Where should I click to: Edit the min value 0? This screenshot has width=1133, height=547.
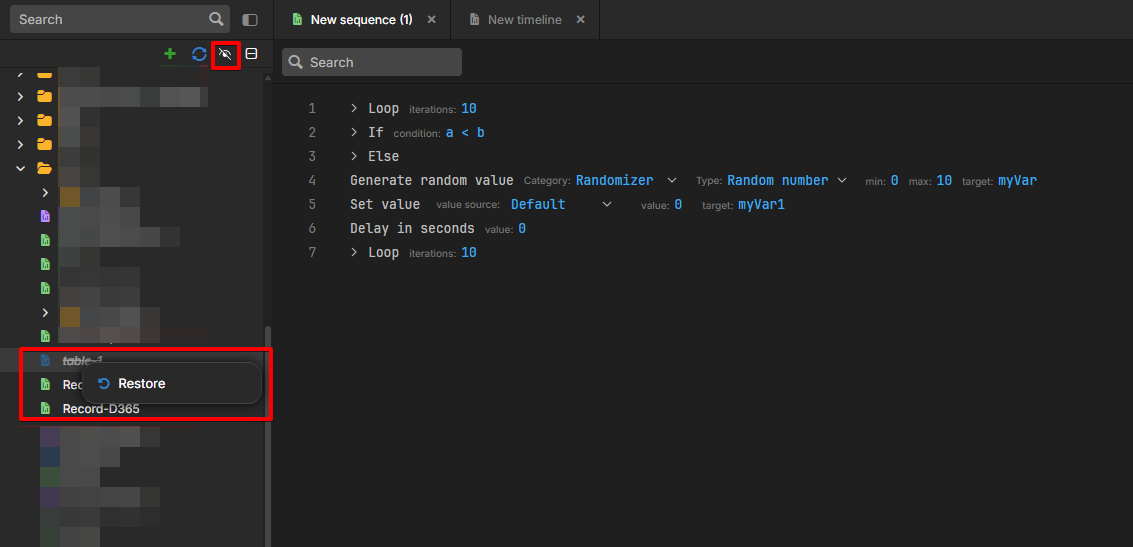[894, 180]
